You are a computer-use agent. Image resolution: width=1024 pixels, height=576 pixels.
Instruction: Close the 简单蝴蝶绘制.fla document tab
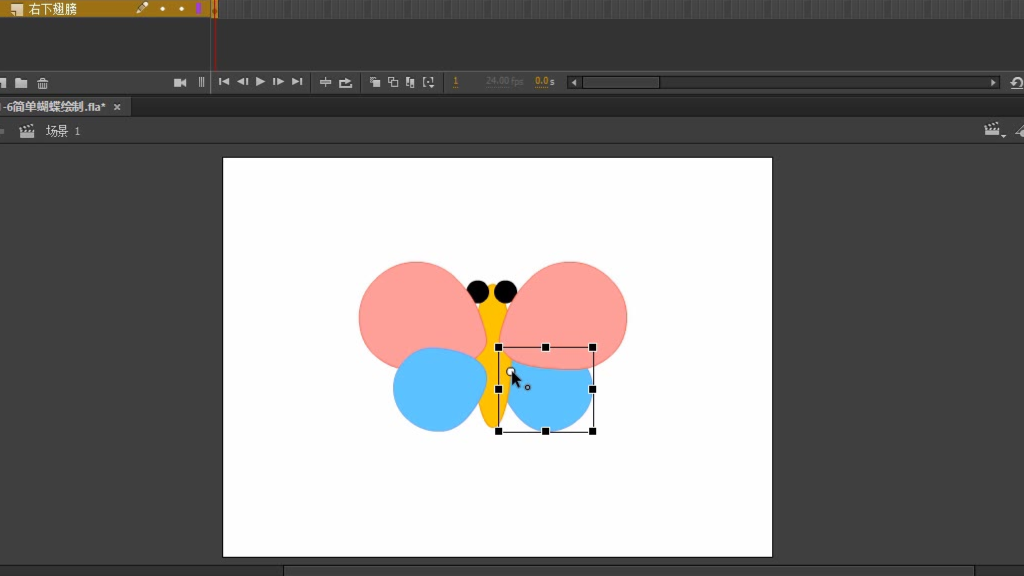117,107
